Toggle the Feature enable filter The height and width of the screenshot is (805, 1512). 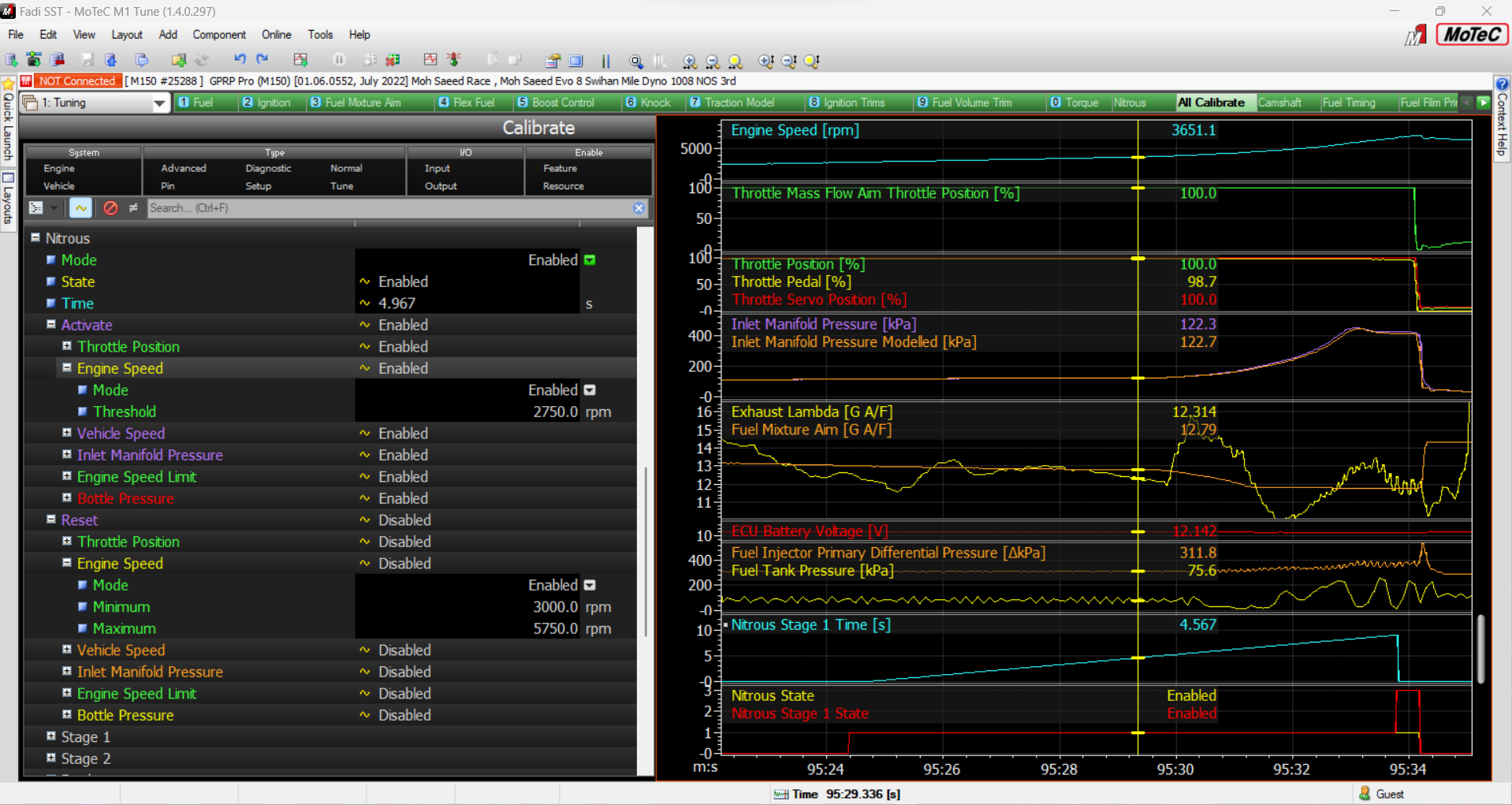pyautogui.click(x=560, y=169)
